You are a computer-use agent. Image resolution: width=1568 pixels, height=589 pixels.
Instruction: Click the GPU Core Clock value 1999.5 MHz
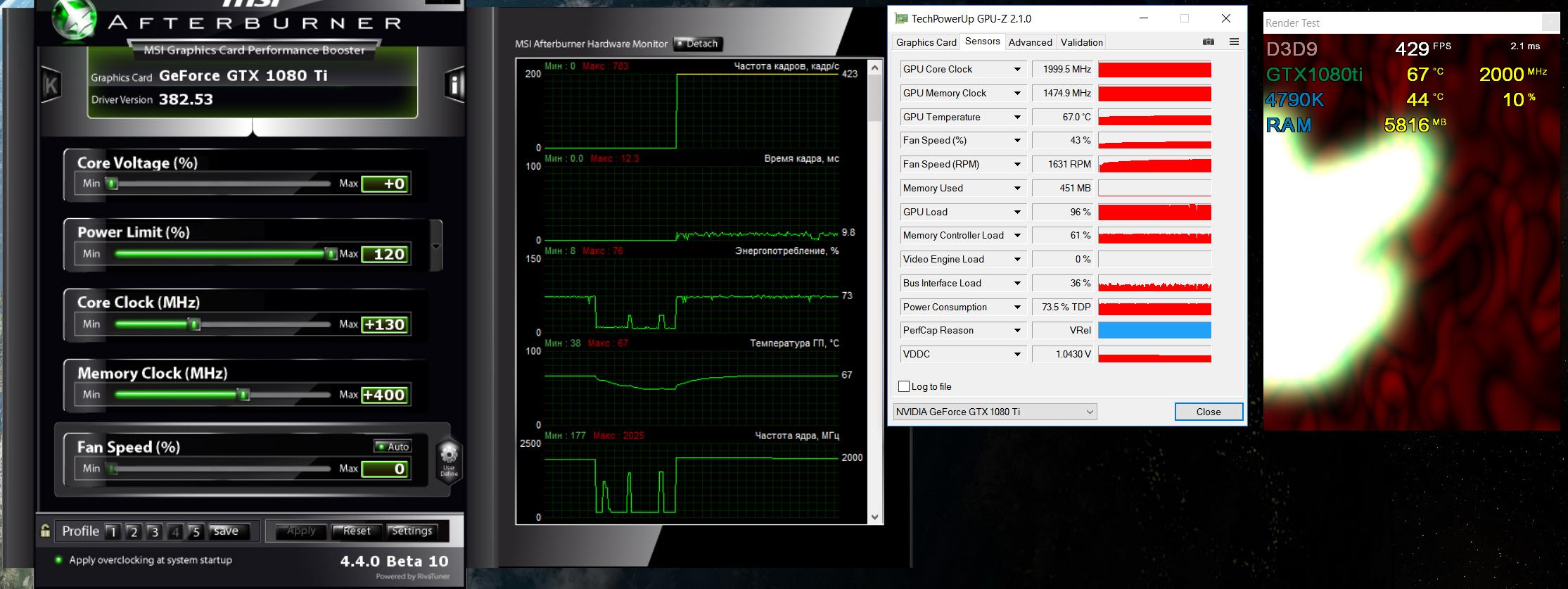(1064, 70)
